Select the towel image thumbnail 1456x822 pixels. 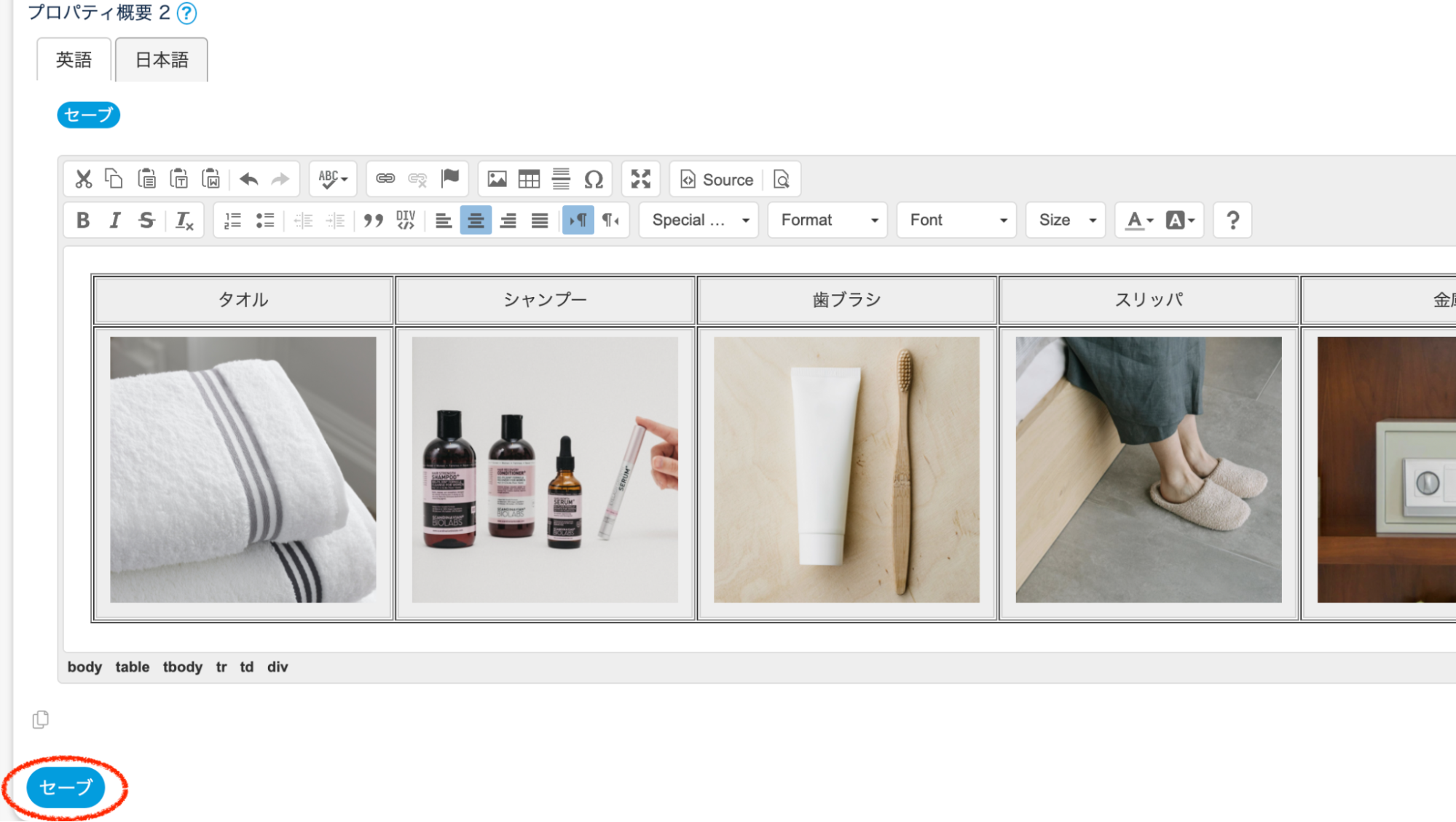(x=243, y=470)
